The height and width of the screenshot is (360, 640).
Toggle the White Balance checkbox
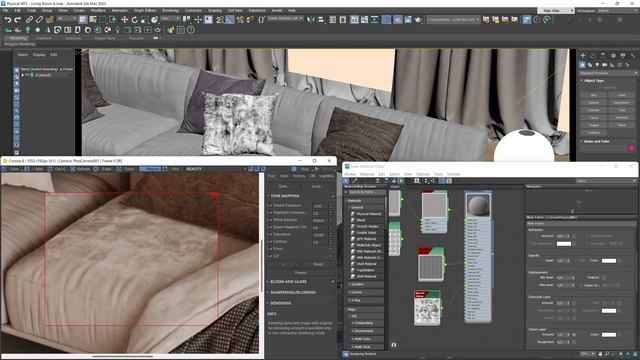point(270,220)
